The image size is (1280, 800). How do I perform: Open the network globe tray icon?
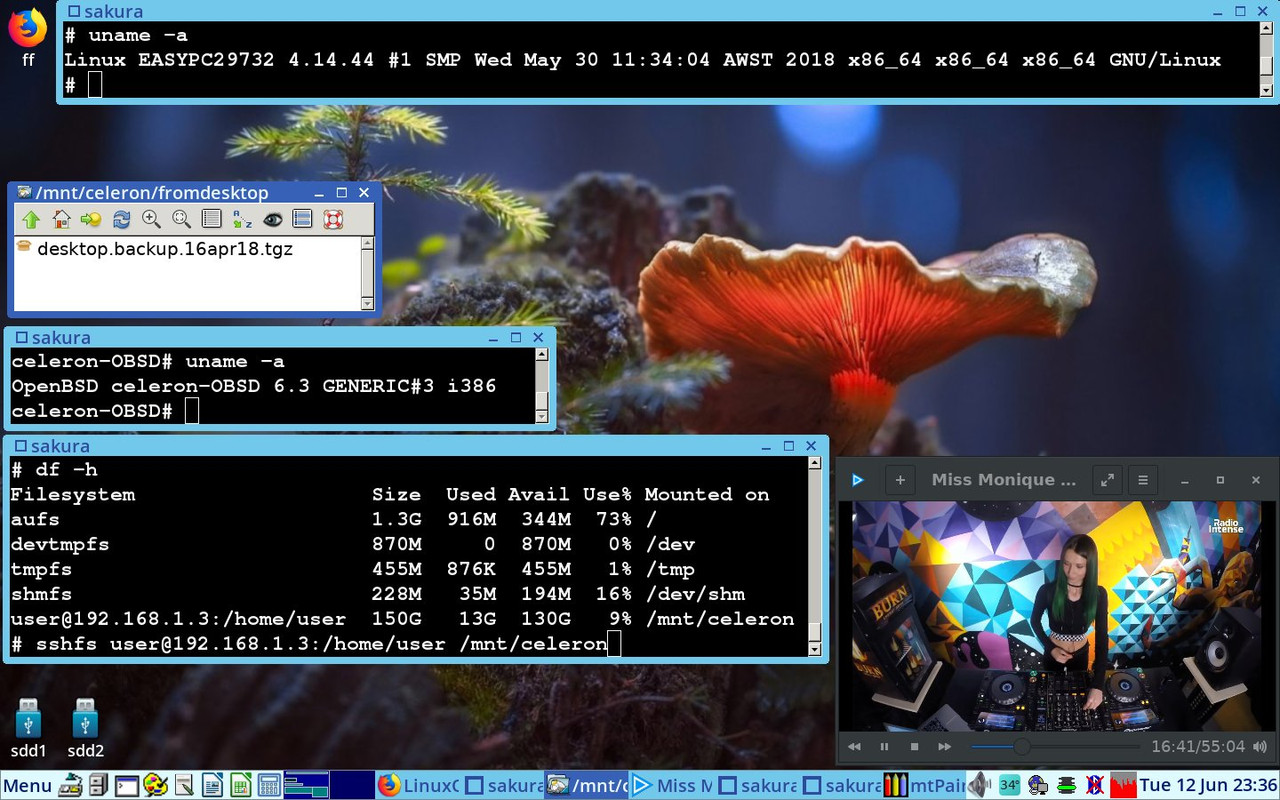click(1038, 786)
